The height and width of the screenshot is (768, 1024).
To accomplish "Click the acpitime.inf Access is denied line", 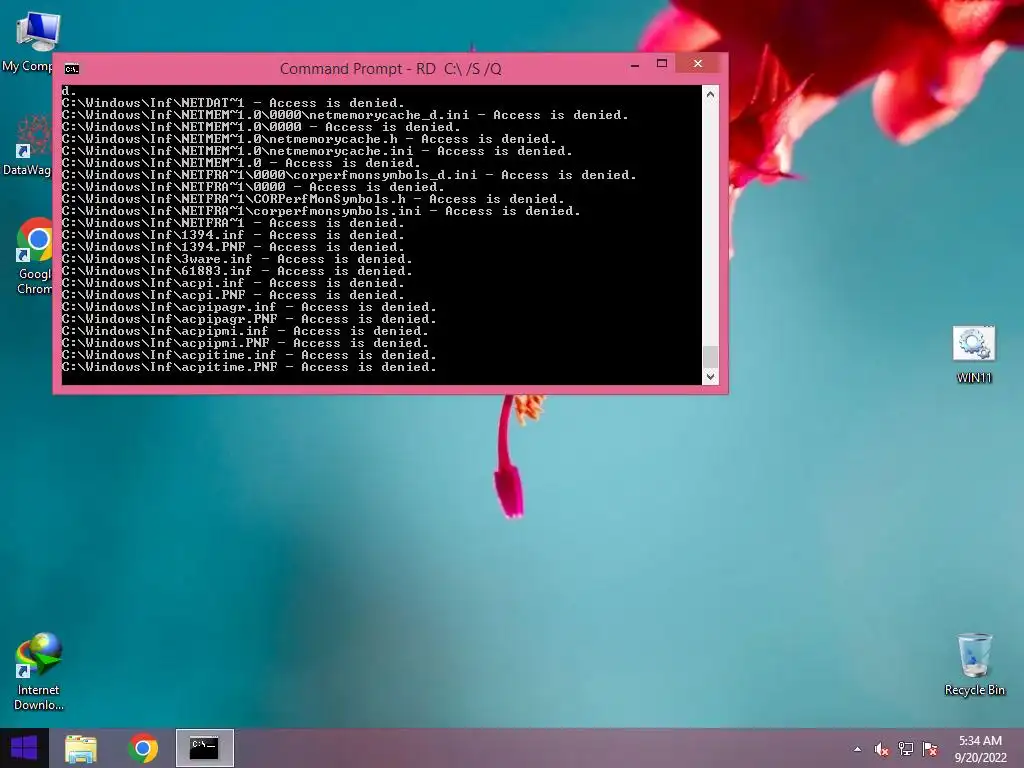I will click(x=249, y=355).
